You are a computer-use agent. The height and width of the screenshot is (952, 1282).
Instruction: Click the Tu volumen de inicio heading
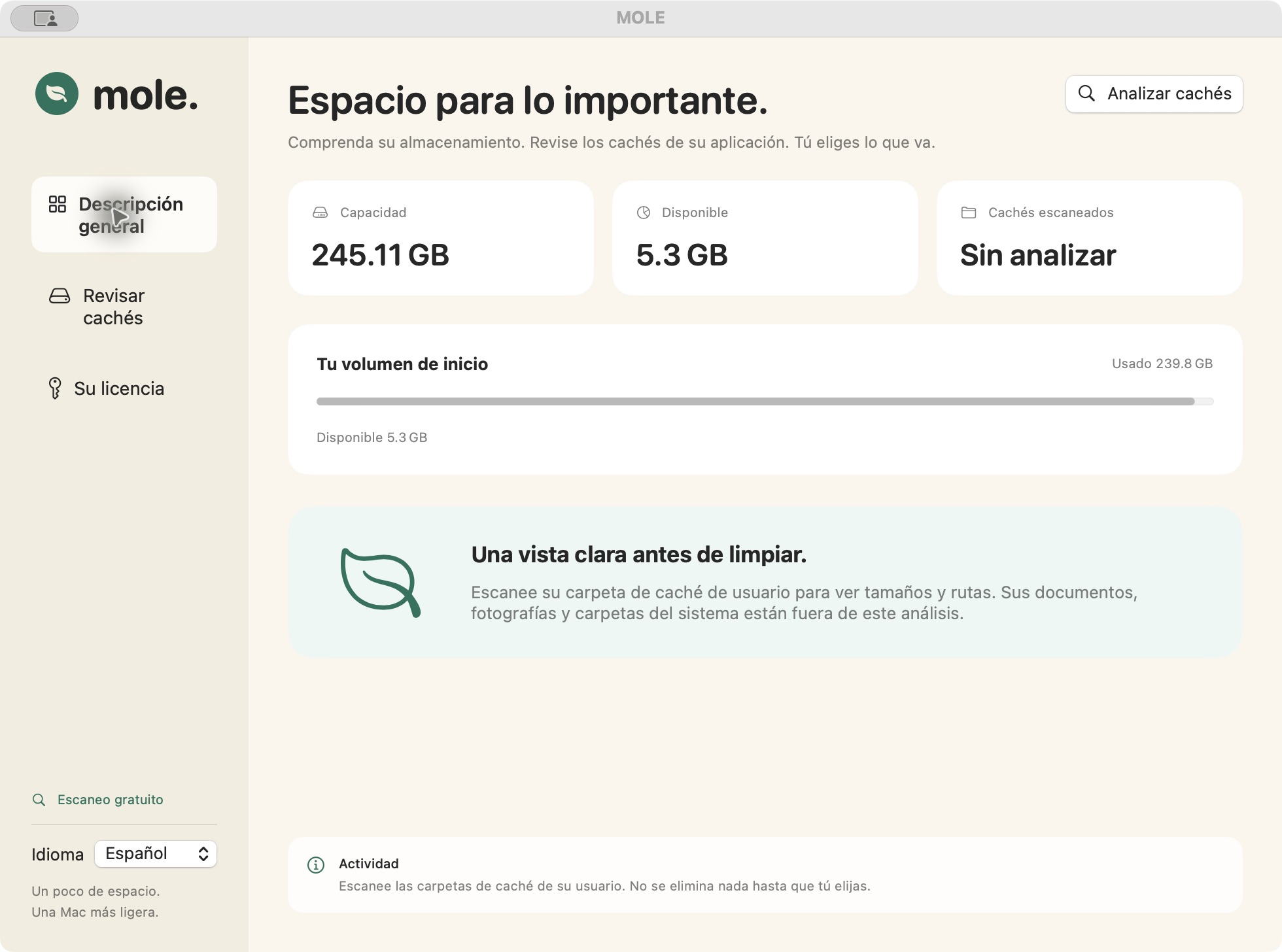click(x=402, y=364)
